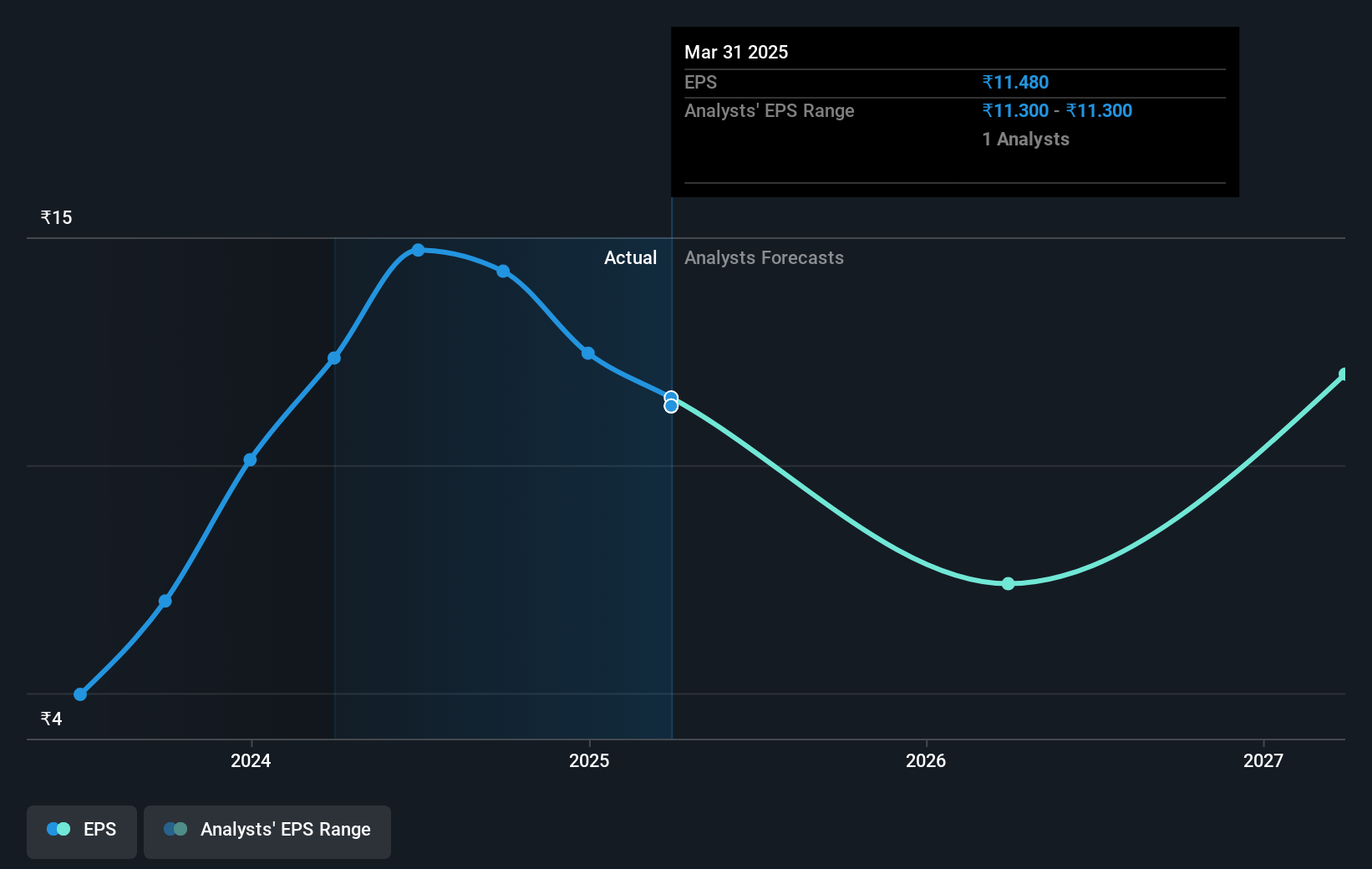
Task: Click the 2027 x-axis label
Action: [x=1263, y=760]
